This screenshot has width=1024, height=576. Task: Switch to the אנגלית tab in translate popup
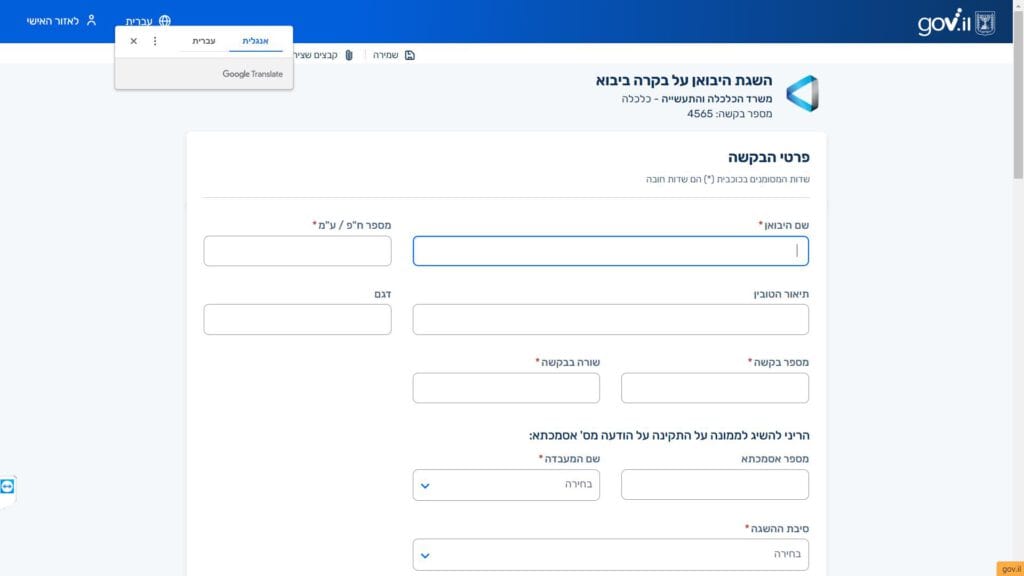pyautogui.click(x=255, y=41)
